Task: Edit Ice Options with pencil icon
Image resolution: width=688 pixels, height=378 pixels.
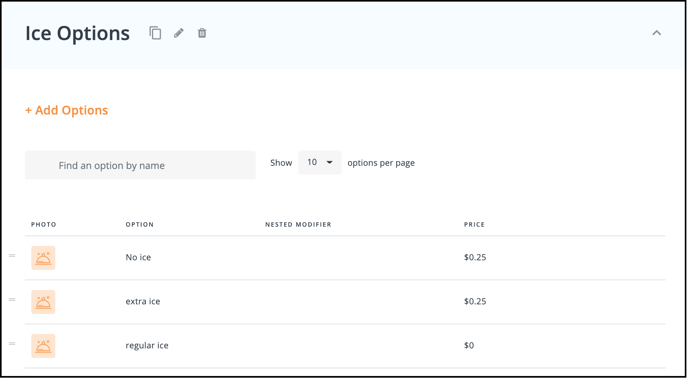Action: pos(179,33)
